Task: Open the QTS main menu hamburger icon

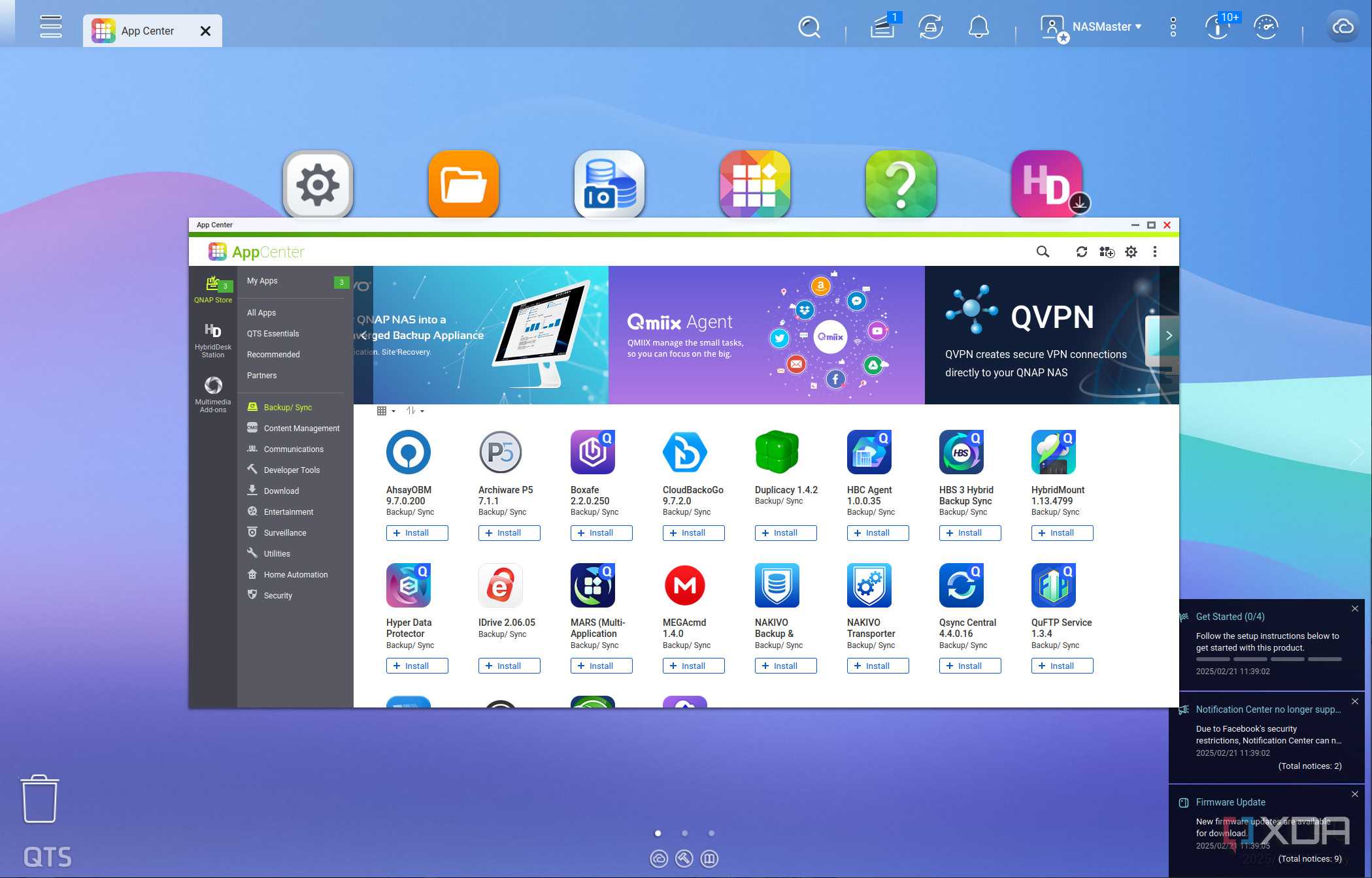Action: click(x=50, y=27)
